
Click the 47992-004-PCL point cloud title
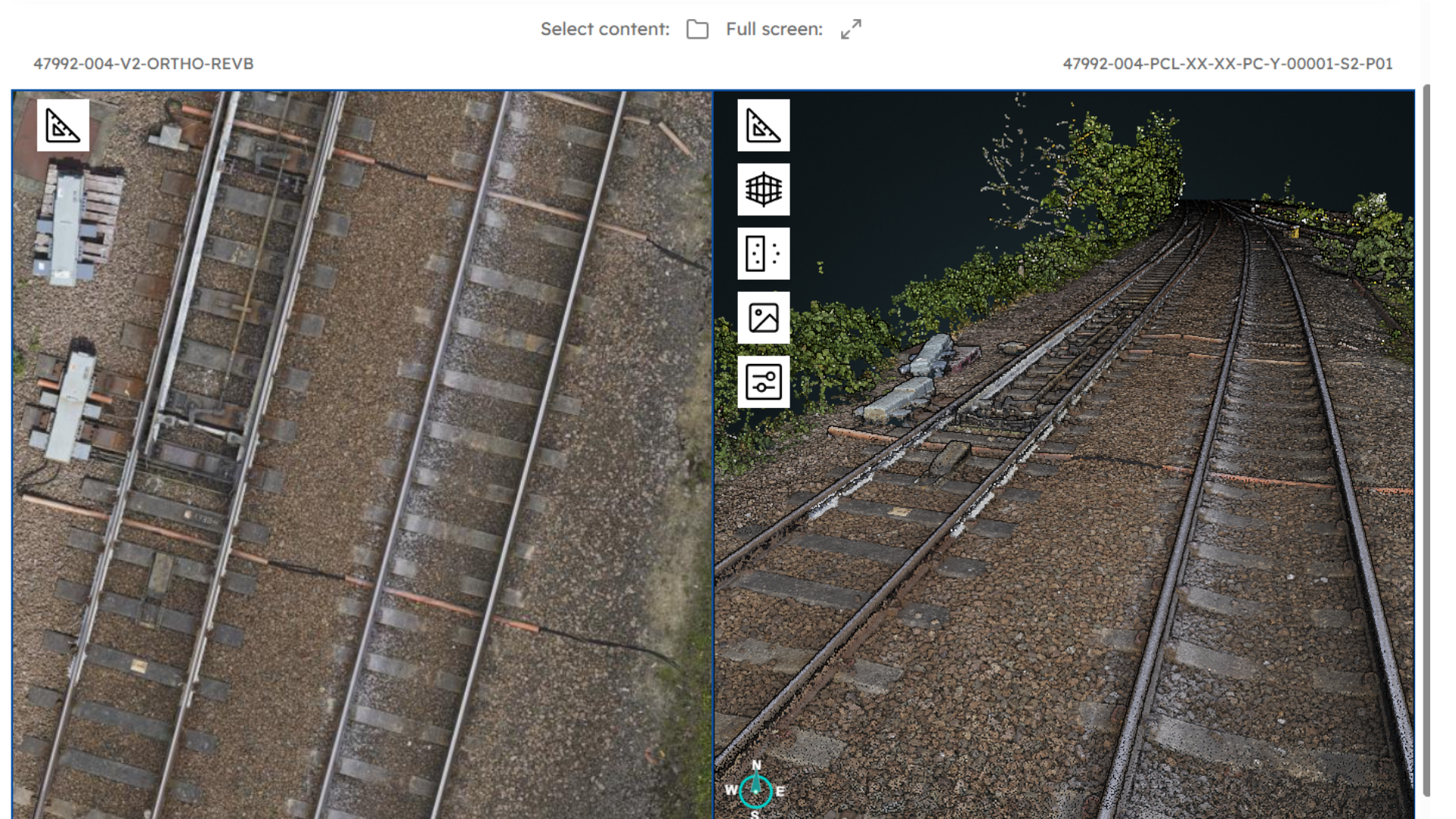pyautogui.click(x=1227, y=64)
